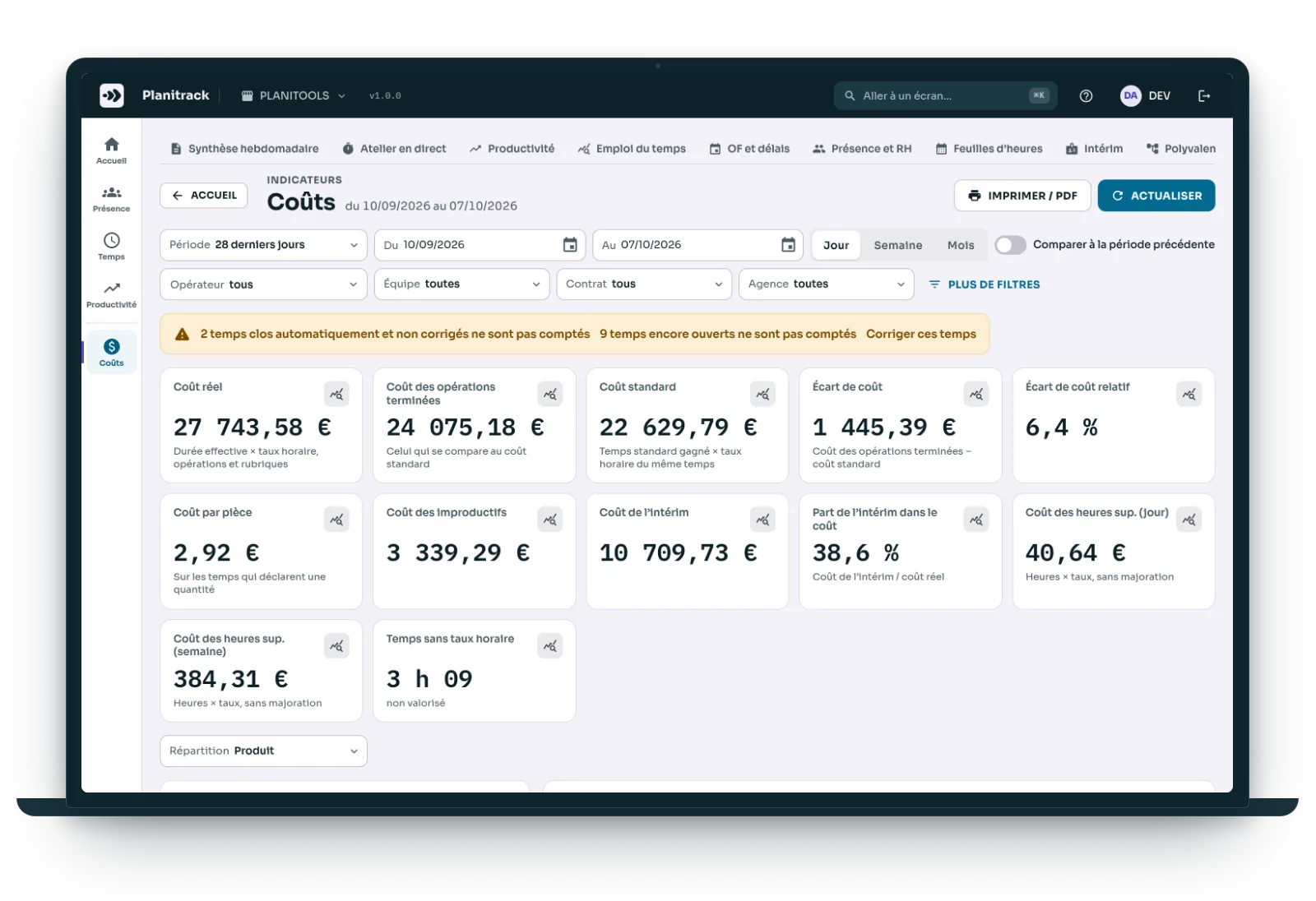This screenshot has height=901, width=1316.
Task: Click PLUS DE FILTRES
Action: click(x=985, y=284)
